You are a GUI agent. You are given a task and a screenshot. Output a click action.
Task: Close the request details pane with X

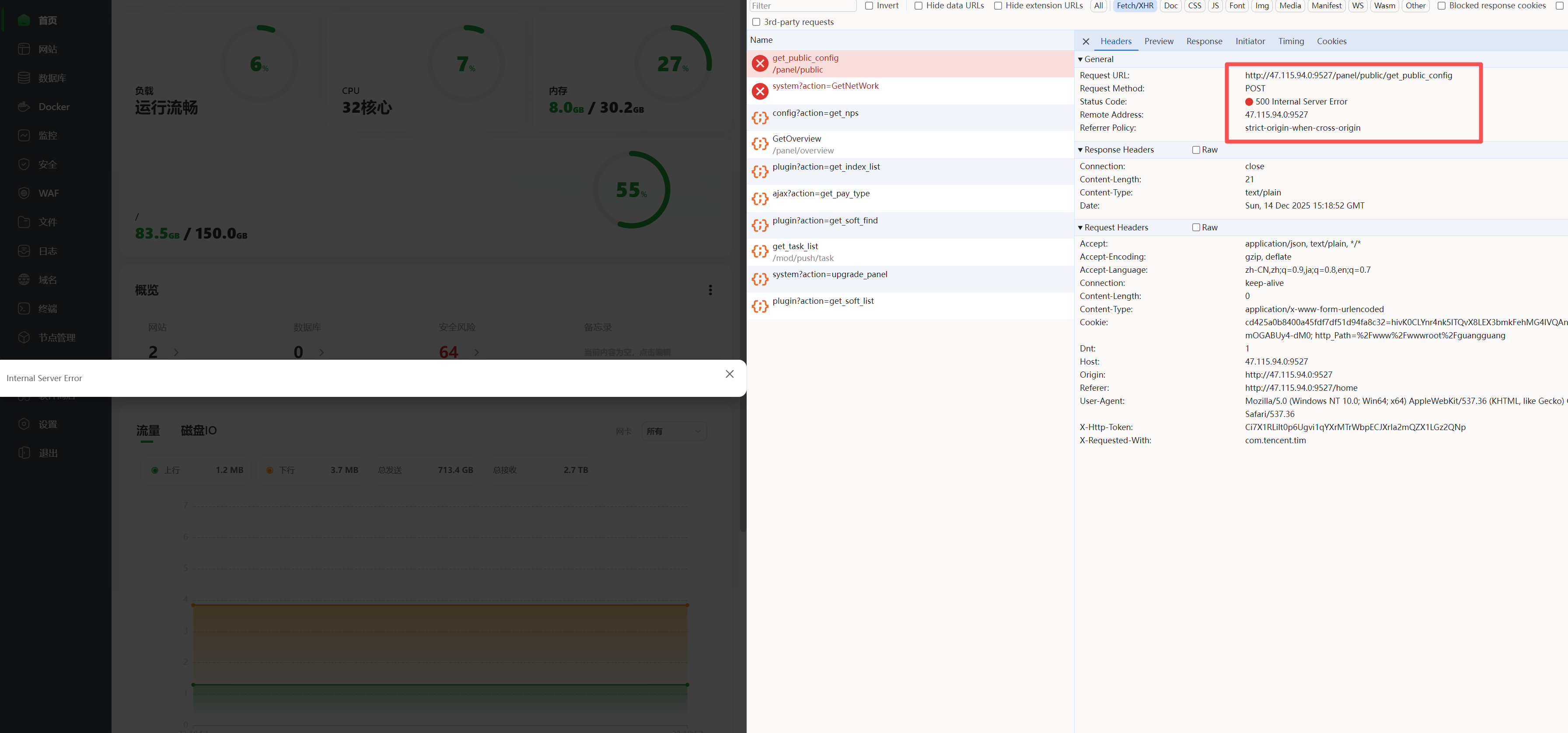tap(1085, 42)
